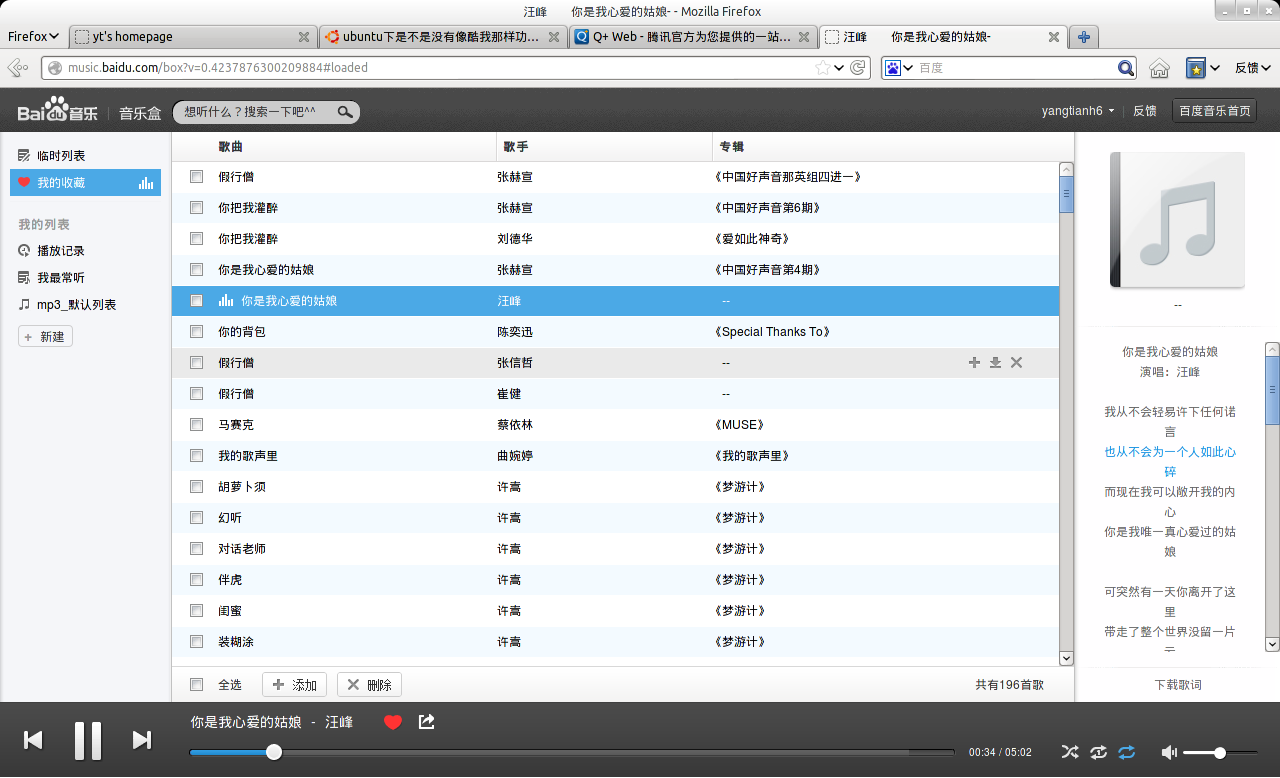The image size is (1280, 778).
Task: Download the 张信哲 假行僧 song
Action: click(x=995, y=362)
